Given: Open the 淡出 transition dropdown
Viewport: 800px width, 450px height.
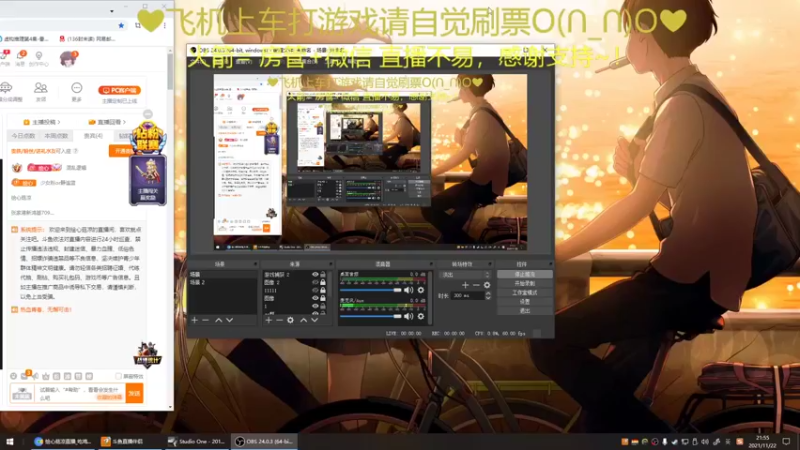Looking at the screenshot, I should tap(465, 274).
